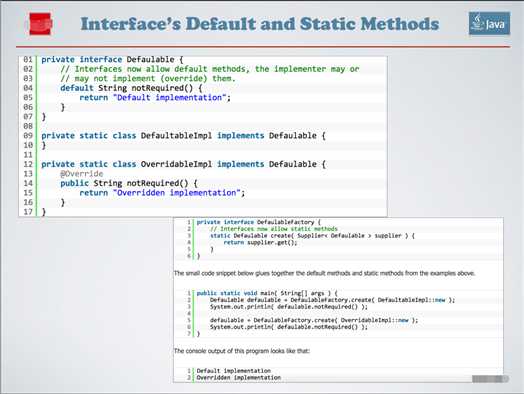524x394 pixels.
Task: Select comment "// Interfaces now allow static methods"
Action: [x=274, y=229]
